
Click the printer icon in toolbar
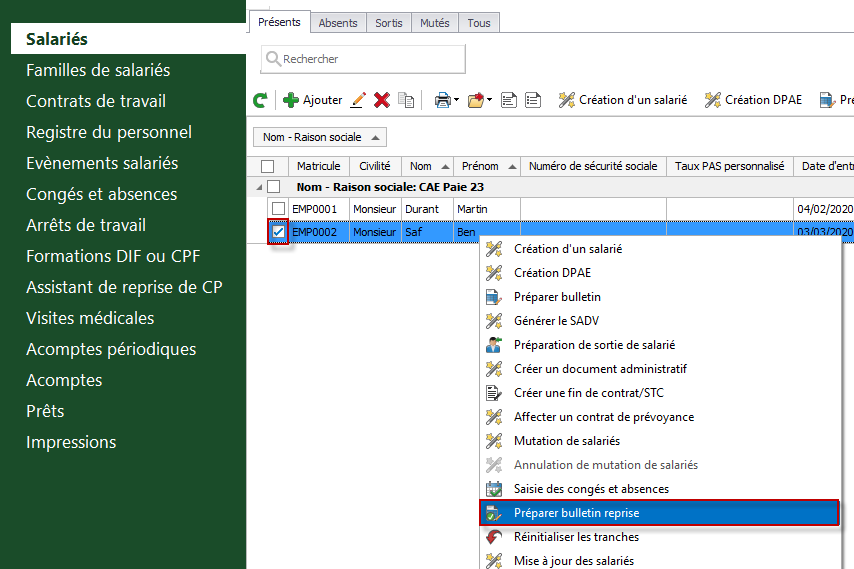click(x=442, y=100)
